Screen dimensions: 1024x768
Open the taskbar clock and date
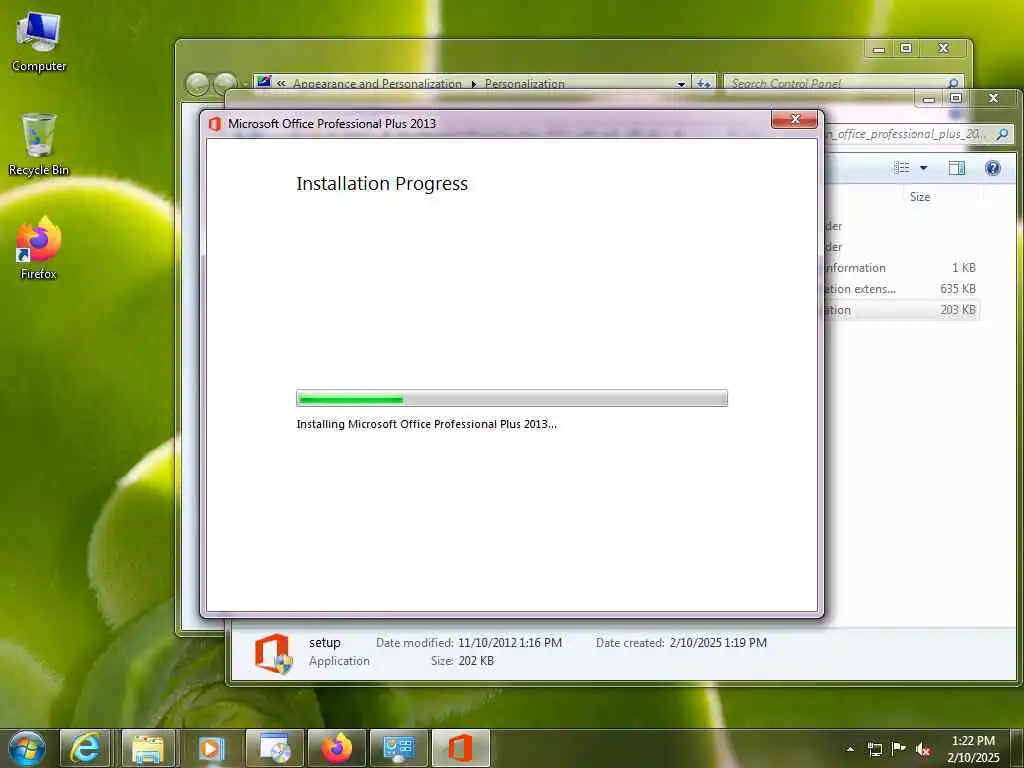[973, 749]
